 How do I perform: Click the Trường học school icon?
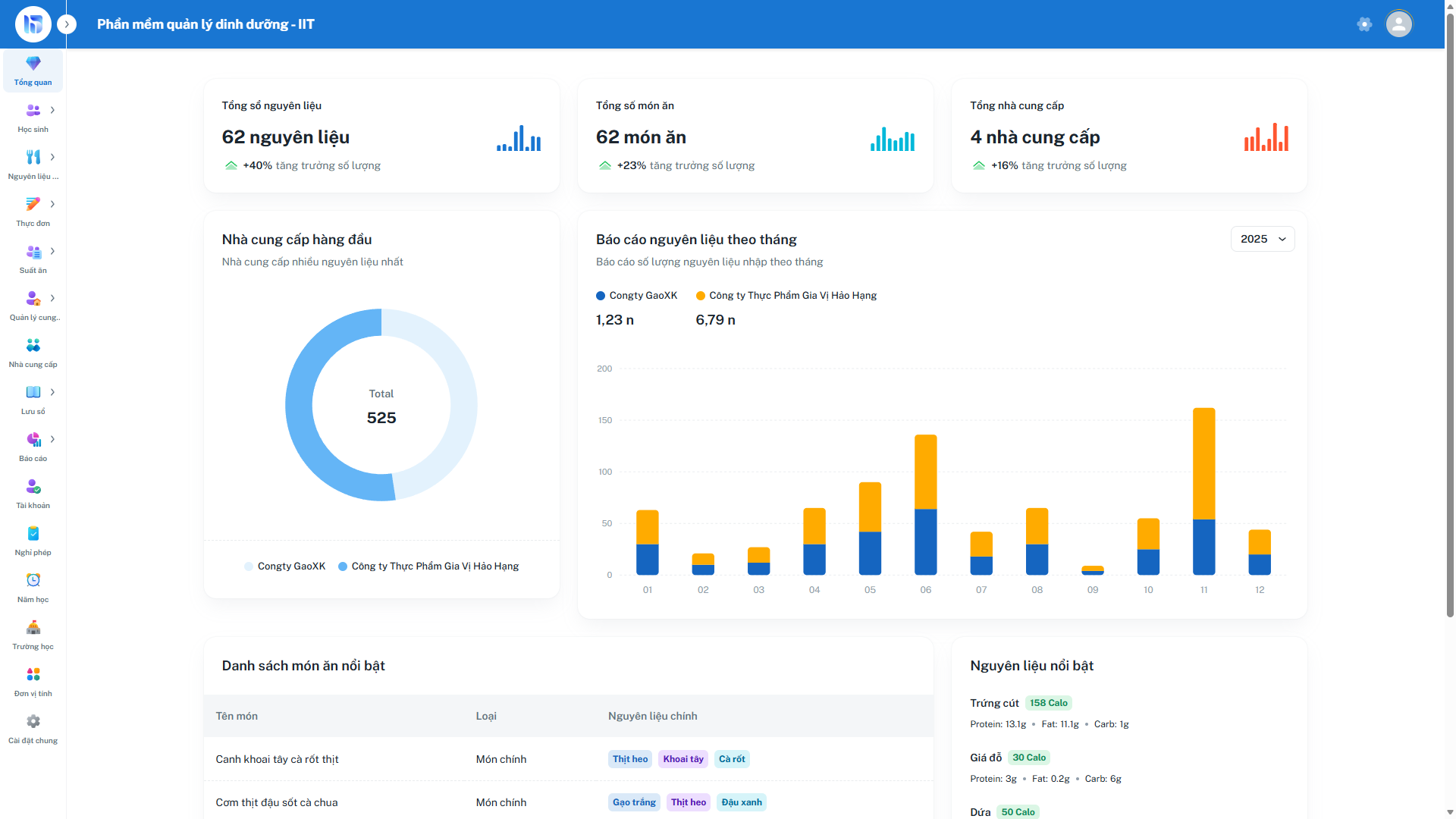[x=33, y=628]
